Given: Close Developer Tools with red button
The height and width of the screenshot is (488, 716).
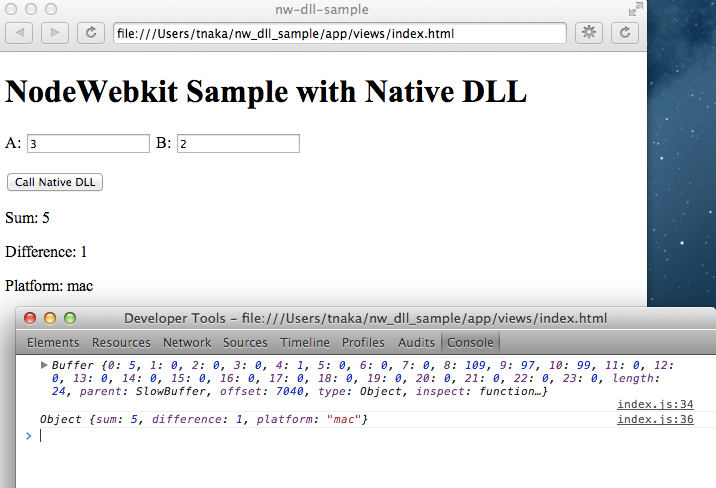Looking at the screenshot, I should click(30, 318).
